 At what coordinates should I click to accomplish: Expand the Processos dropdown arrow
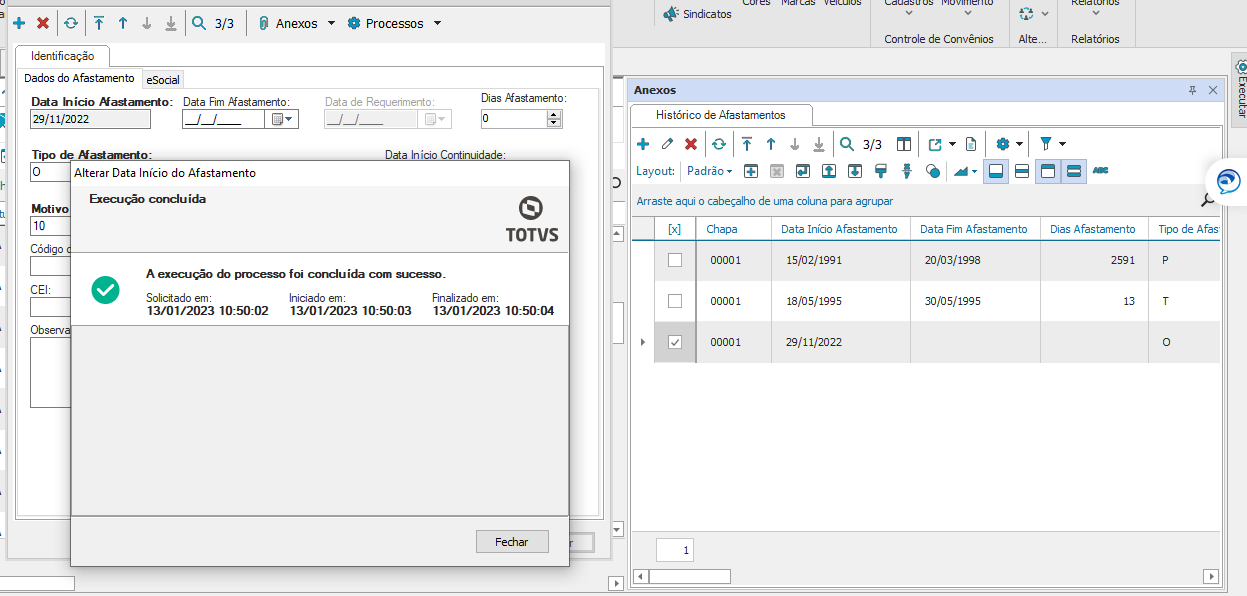(x=437, y=23)
